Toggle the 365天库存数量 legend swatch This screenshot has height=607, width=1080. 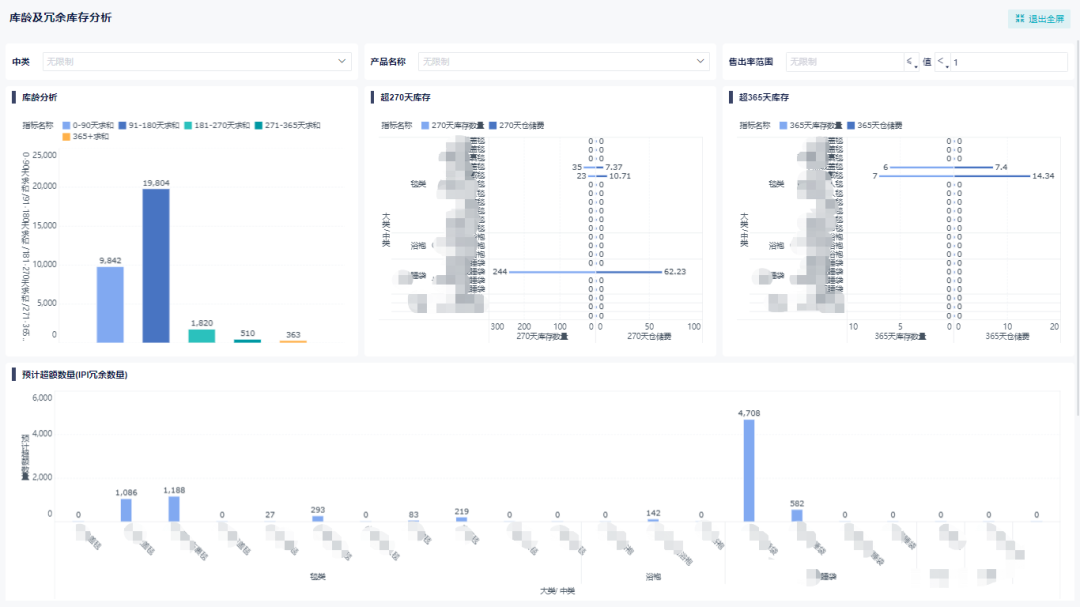(x=783, y=125)
